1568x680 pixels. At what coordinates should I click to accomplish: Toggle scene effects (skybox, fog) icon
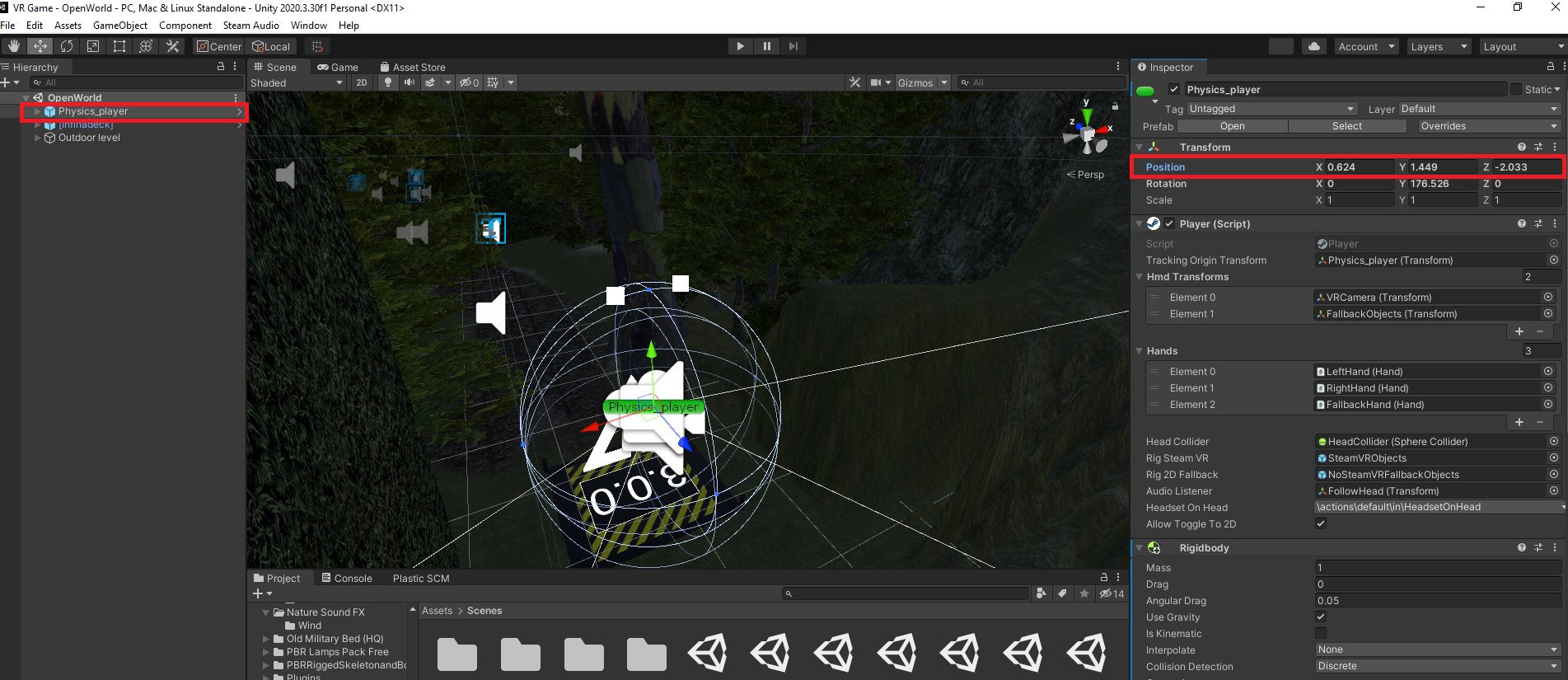tap(430, 82)
